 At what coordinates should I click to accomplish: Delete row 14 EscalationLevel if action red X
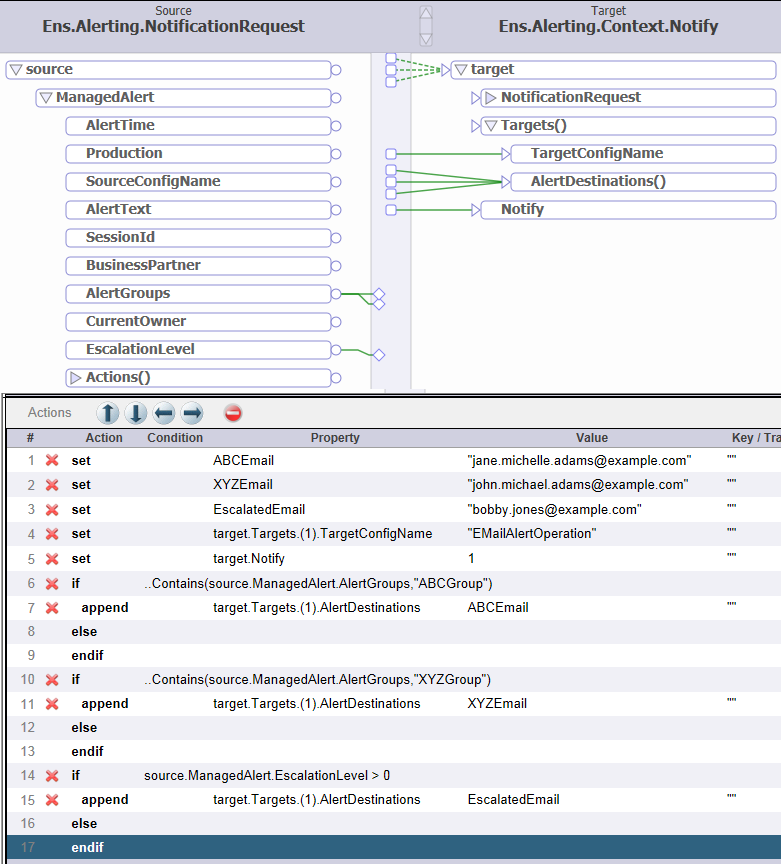click(x=52, y=776)
